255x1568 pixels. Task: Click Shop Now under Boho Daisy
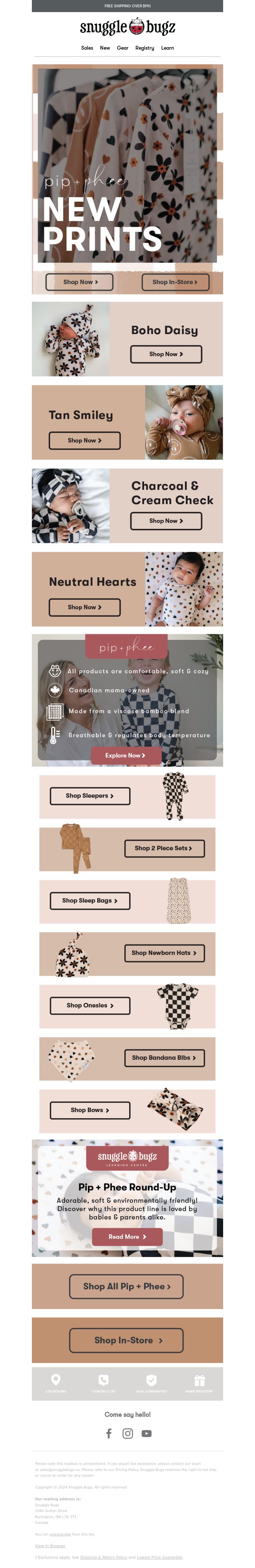pyautogui.click(x=166, y=353)
